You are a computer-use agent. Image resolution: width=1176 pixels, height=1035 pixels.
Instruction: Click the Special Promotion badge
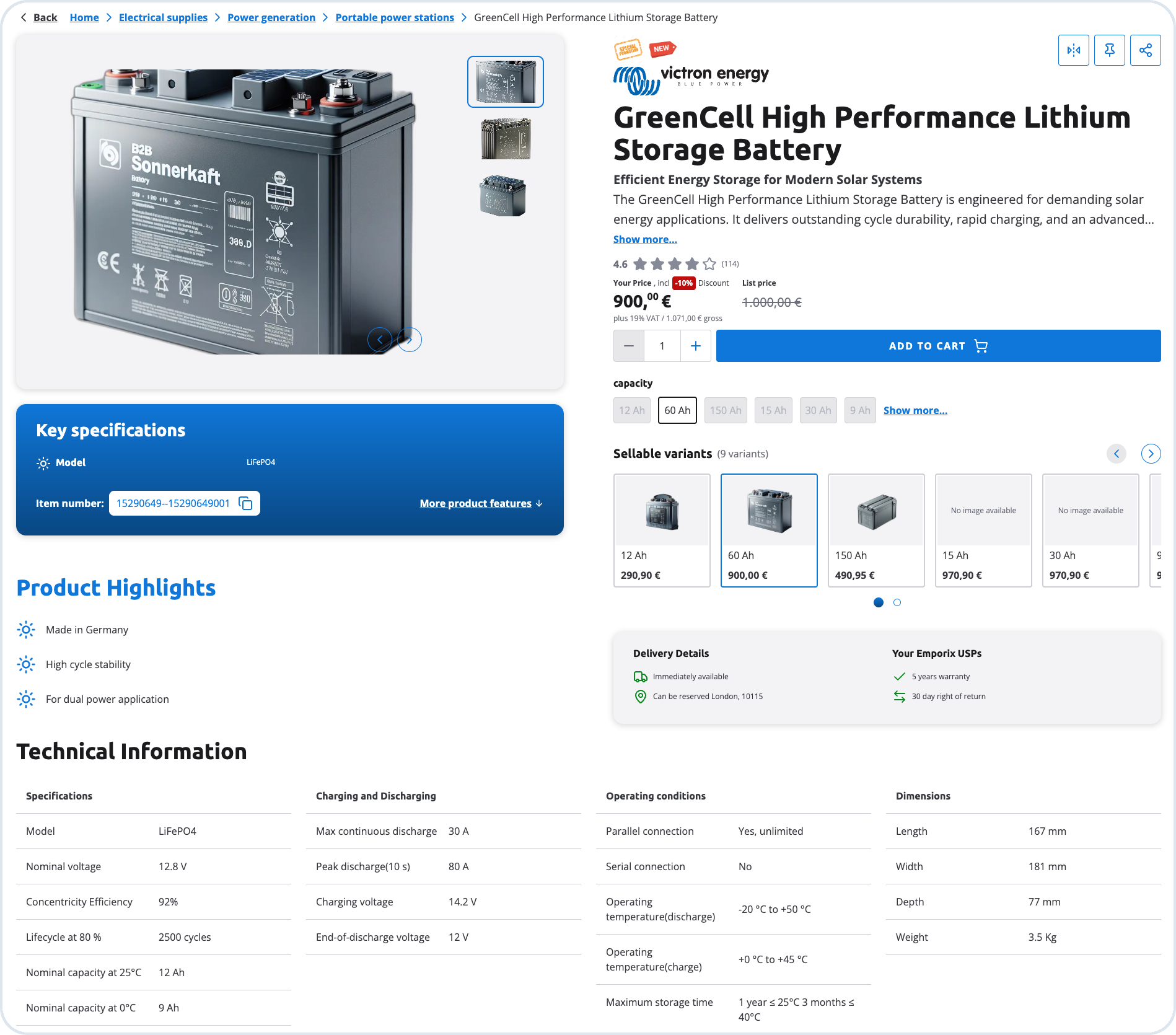(x=628, y=50)
